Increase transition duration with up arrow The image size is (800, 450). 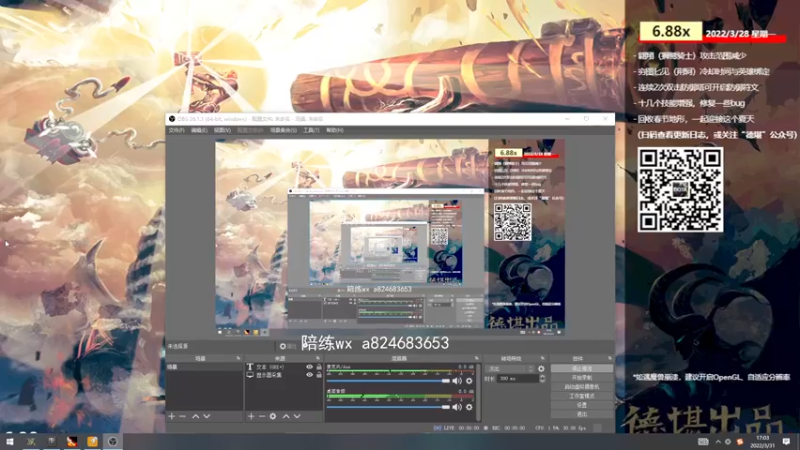[542, 377]
